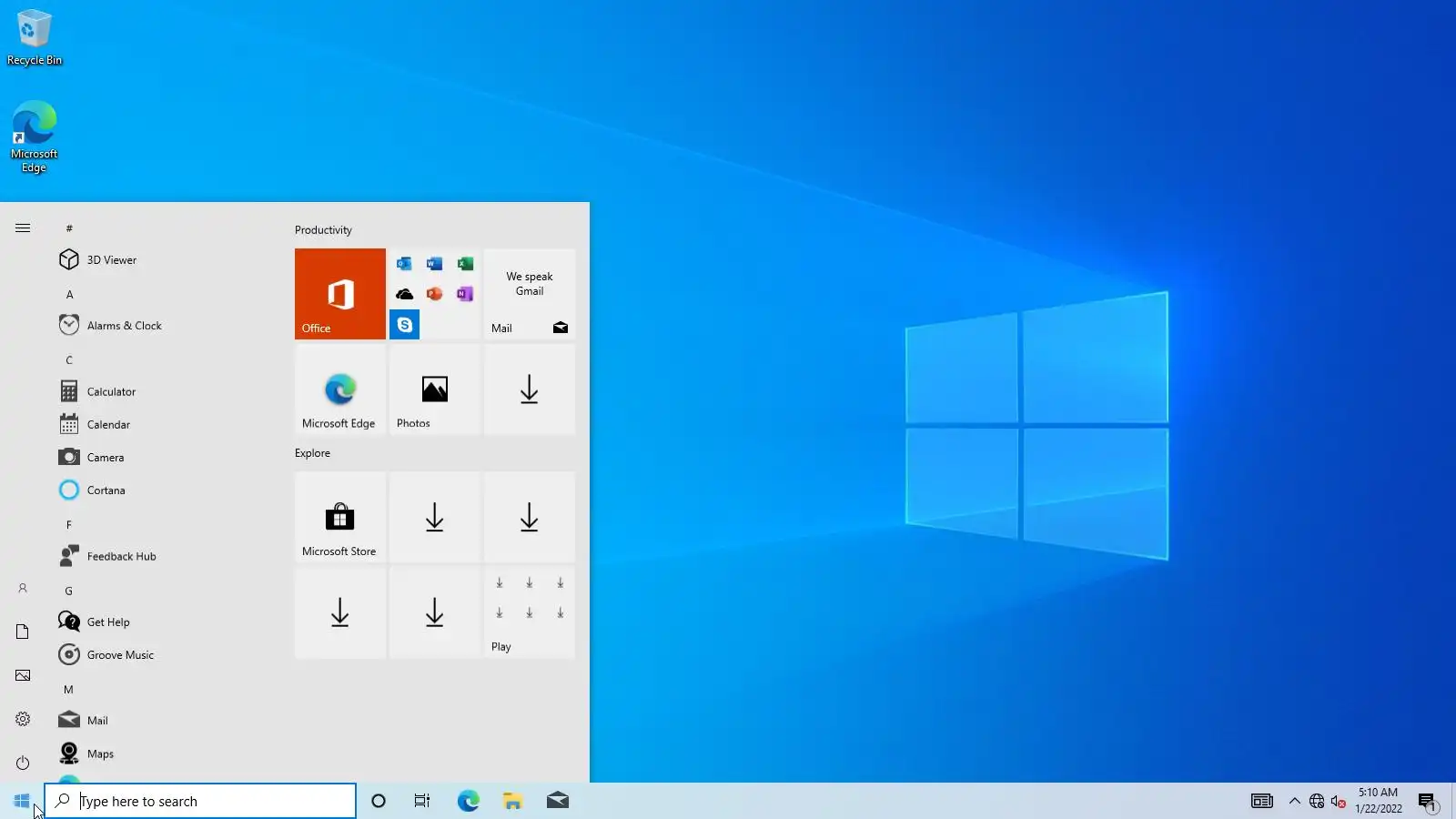Click the "#" letter header in app list

[69, 228]
